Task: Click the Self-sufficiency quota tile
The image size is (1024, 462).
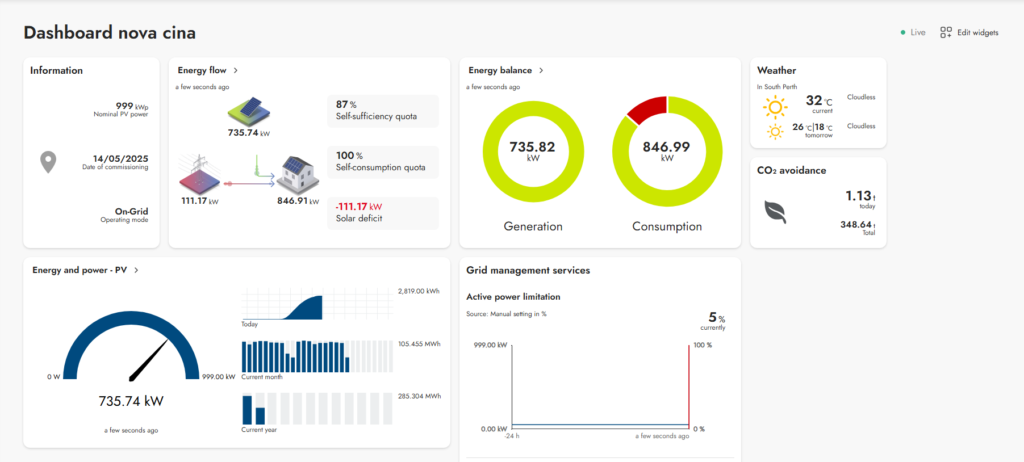Action: [x=382, y=110]
